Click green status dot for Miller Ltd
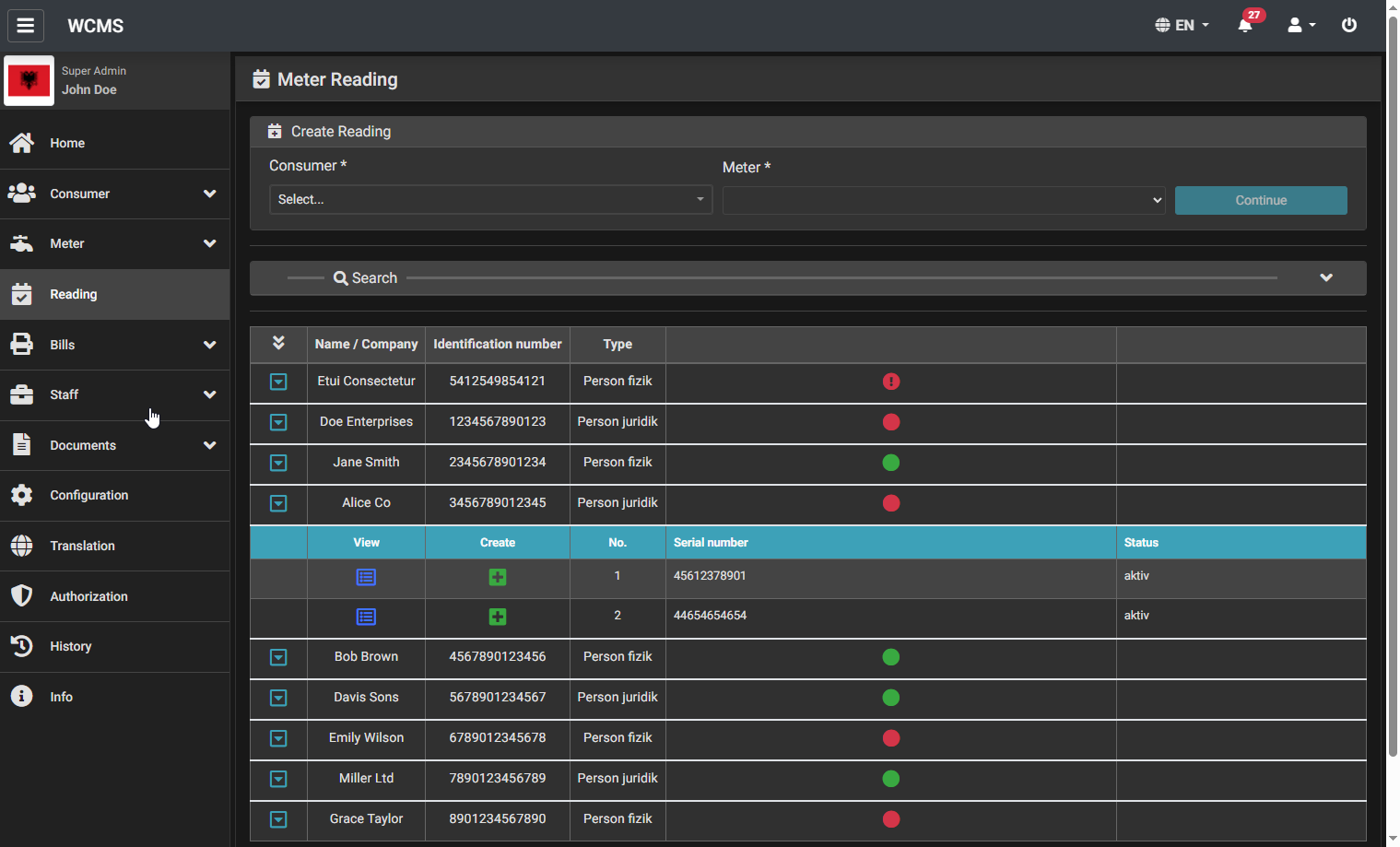 pos(891,779)
